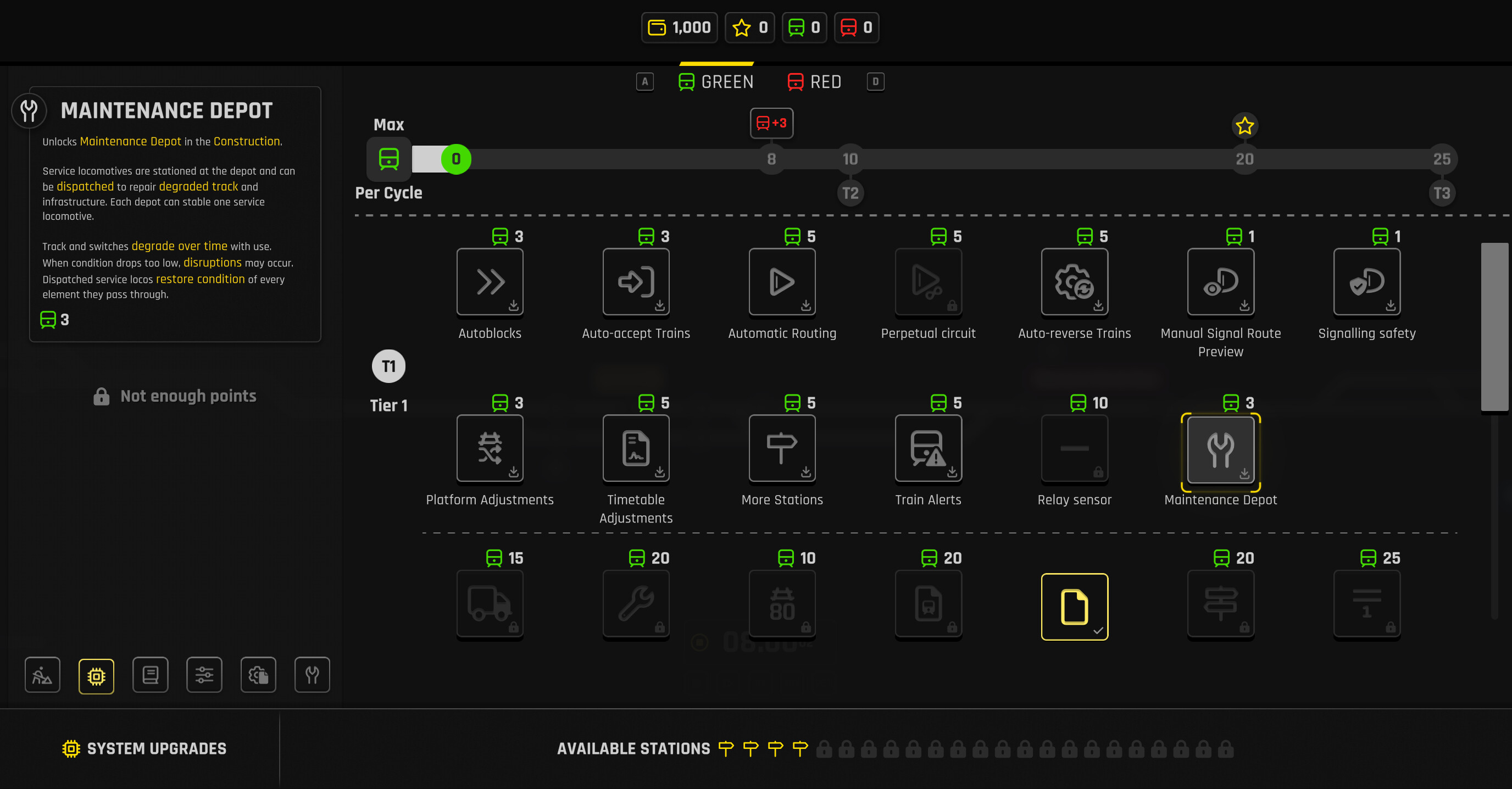Screen dimensions: 1512x789
Task: Select the Auto-accept Trains upgrade
Action: point(636,282)
